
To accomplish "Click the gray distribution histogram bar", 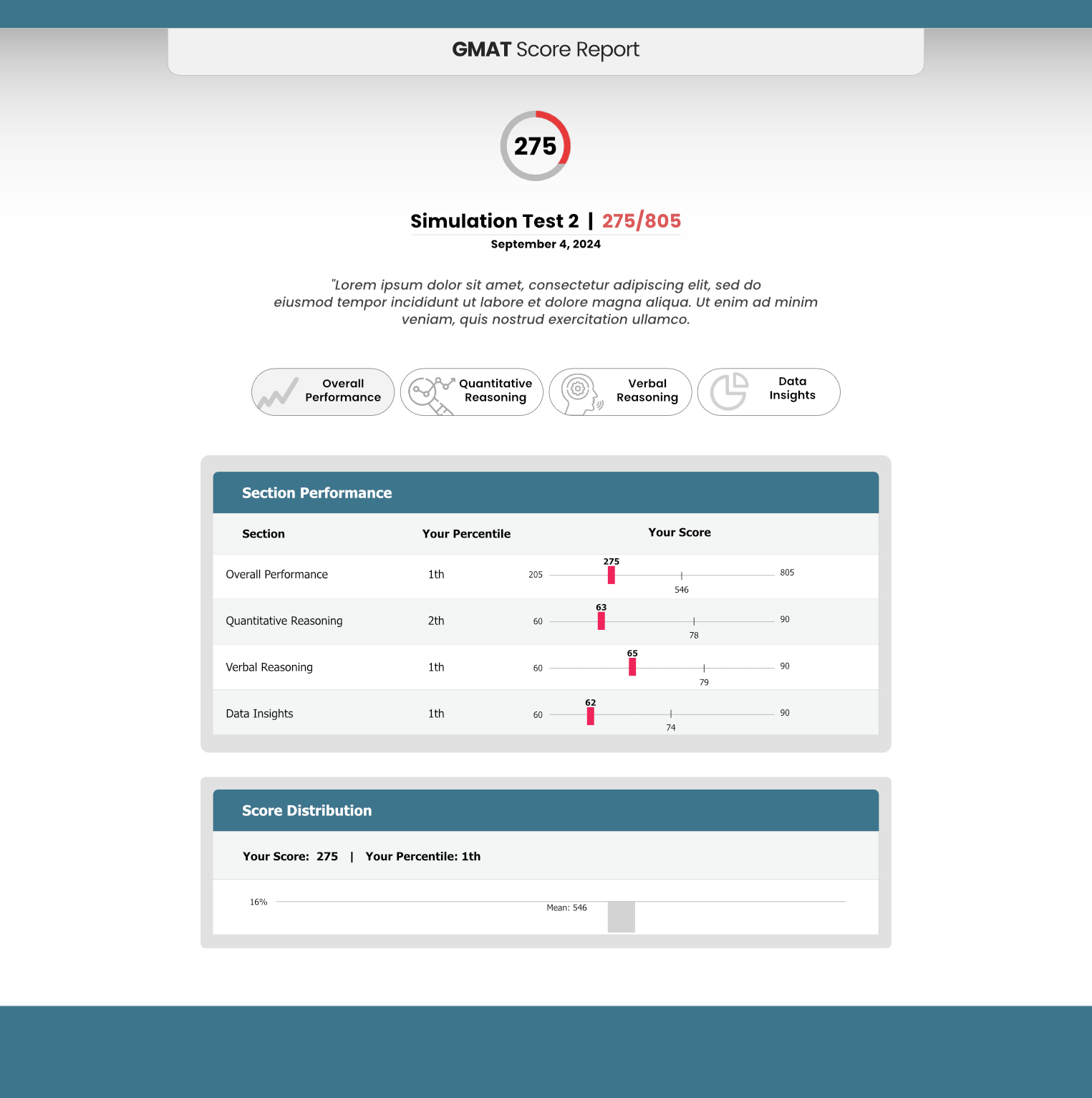I will click(622, 917).
